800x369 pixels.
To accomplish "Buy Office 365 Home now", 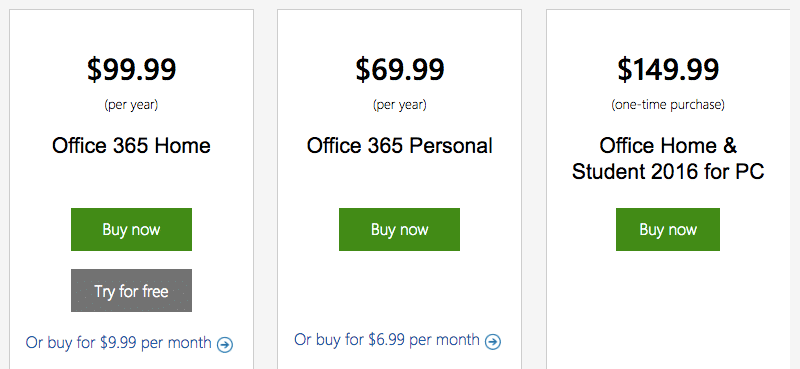I will pos(131,229).
